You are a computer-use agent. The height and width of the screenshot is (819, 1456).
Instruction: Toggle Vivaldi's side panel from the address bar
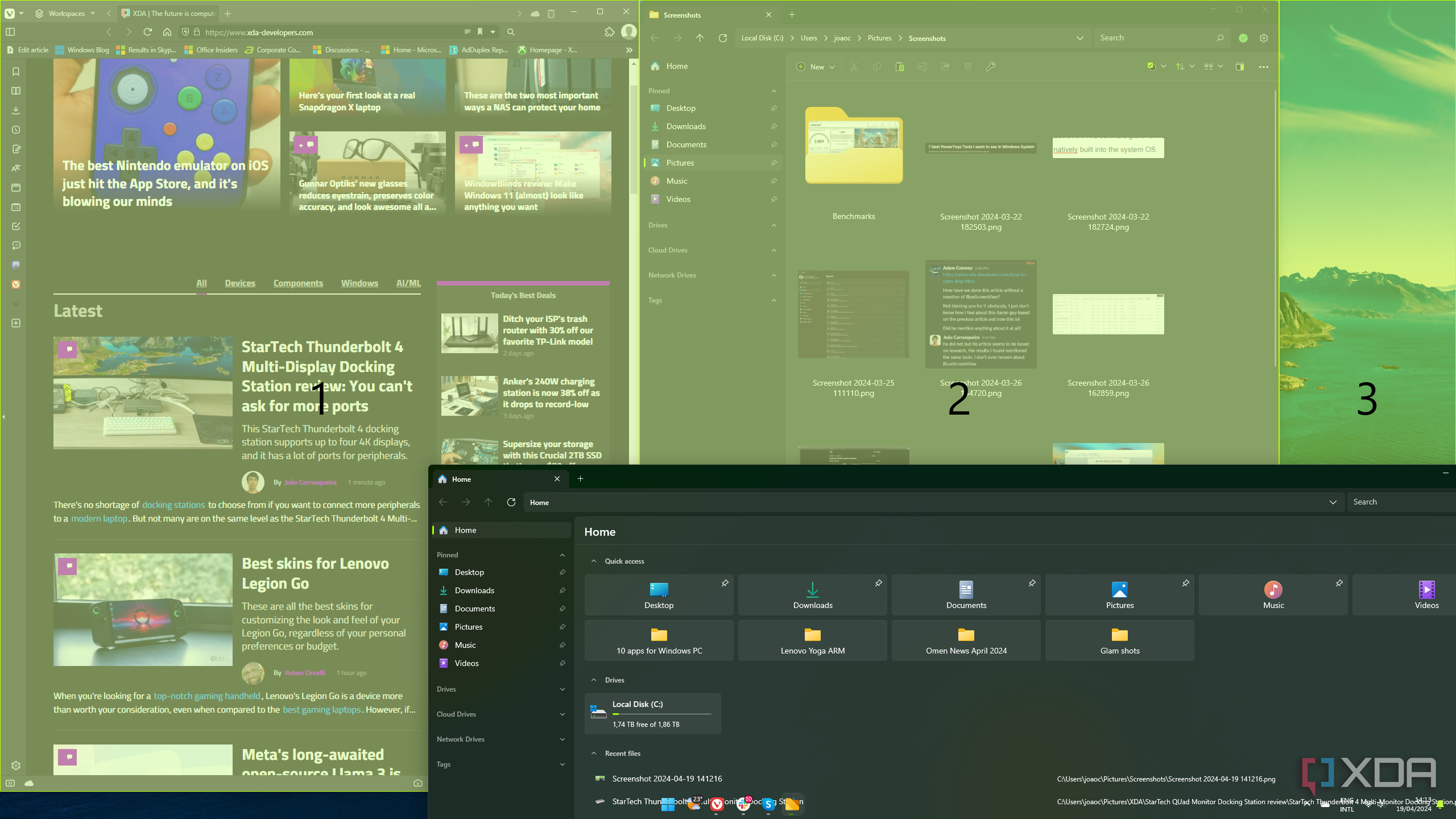[x=10, y=32]
